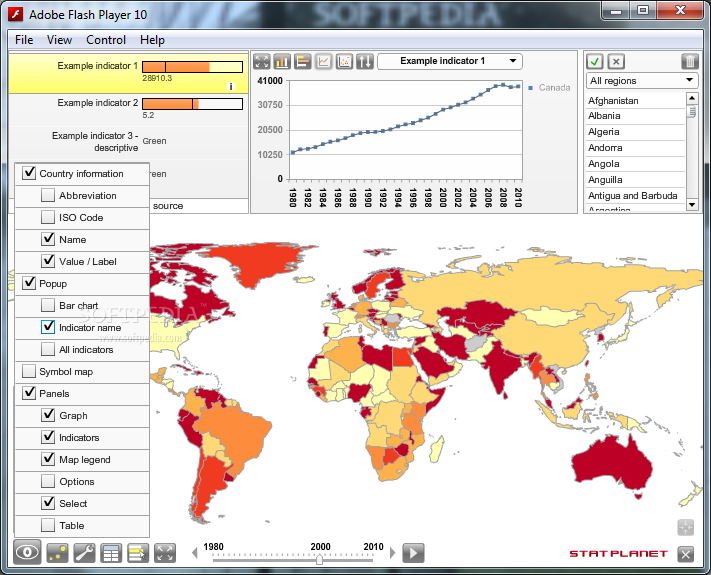Open the map symbols dots icon
The width and height of the screenshot is (711, 575).
click(x=58, y=553)
